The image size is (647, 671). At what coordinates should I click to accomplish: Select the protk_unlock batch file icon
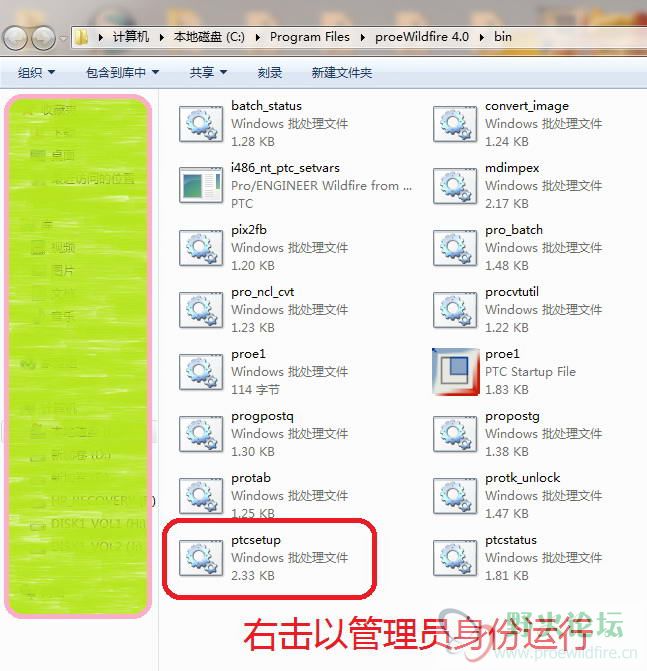[455, 496]
